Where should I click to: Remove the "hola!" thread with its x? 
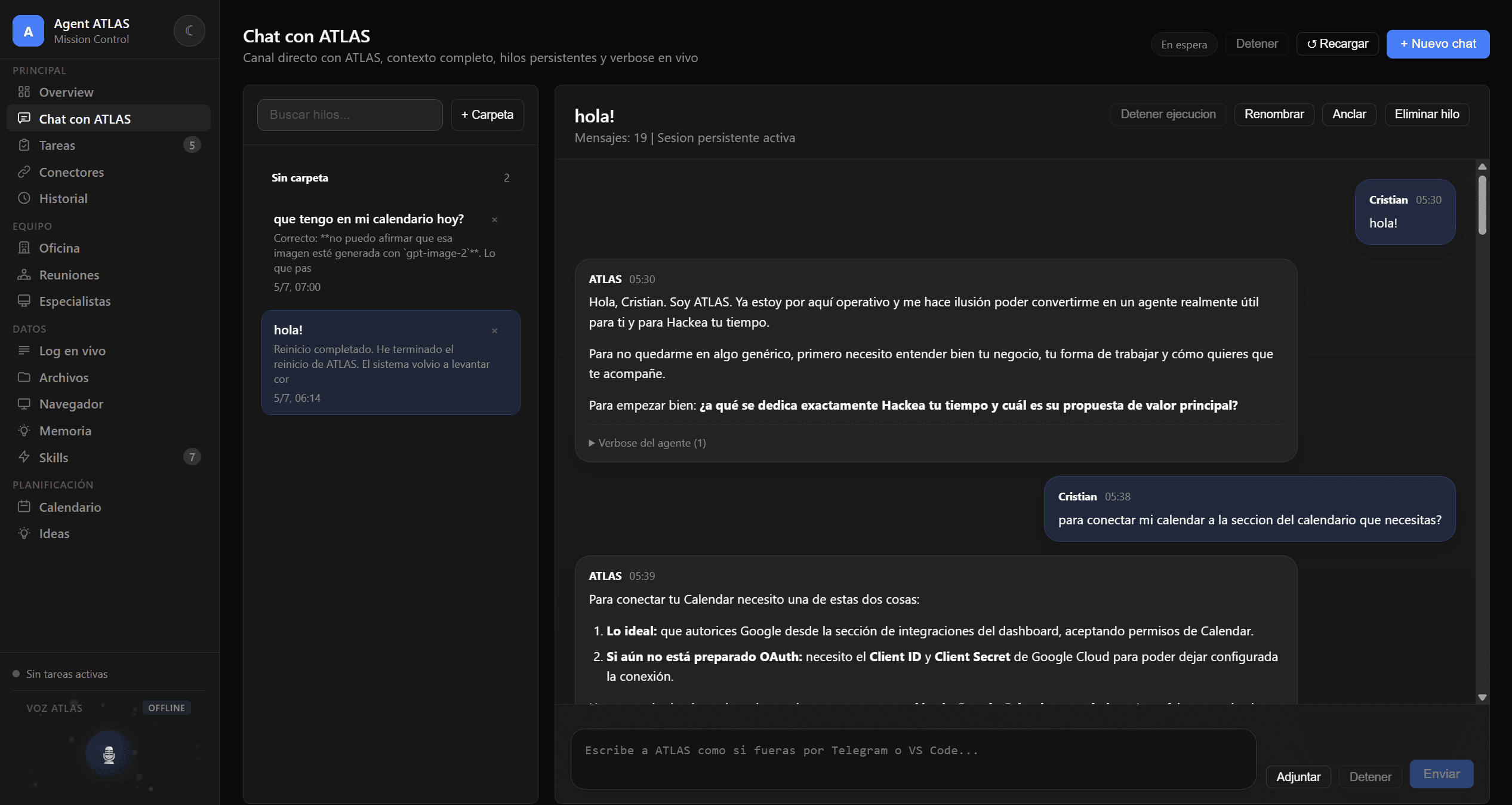click(x=494, y=331)
